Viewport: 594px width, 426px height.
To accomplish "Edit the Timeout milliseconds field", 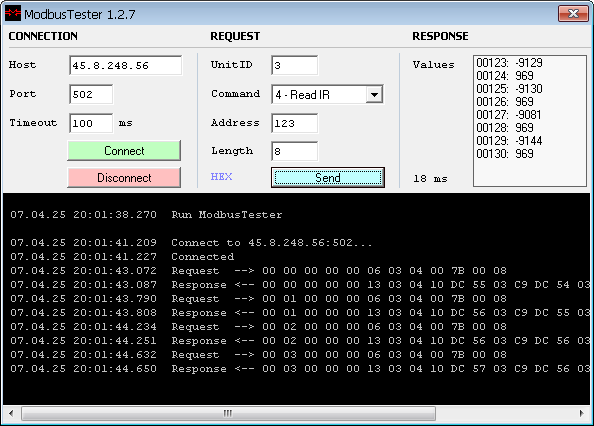I will click(91, 123).
